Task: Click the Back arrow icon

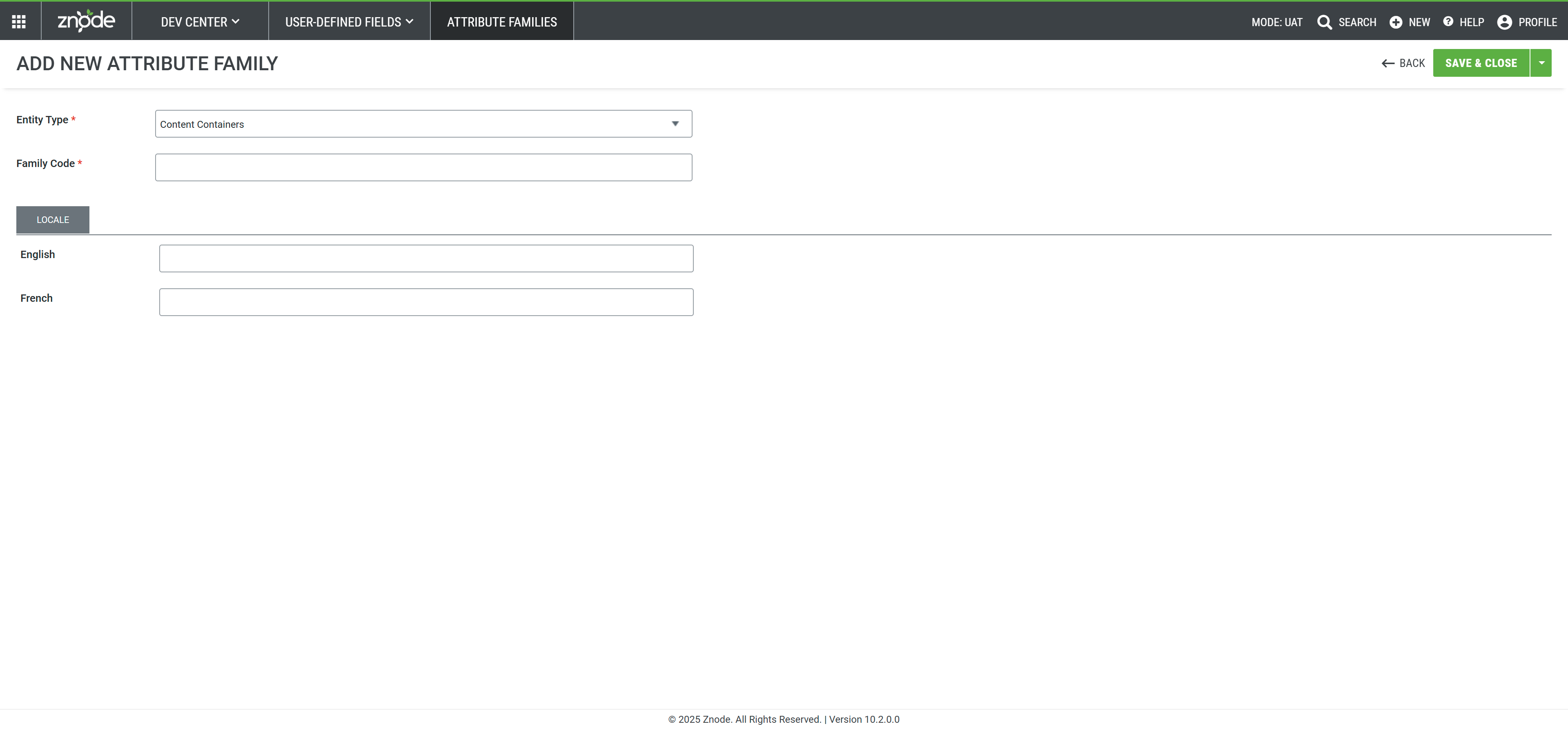Action: click(1388, 63)
